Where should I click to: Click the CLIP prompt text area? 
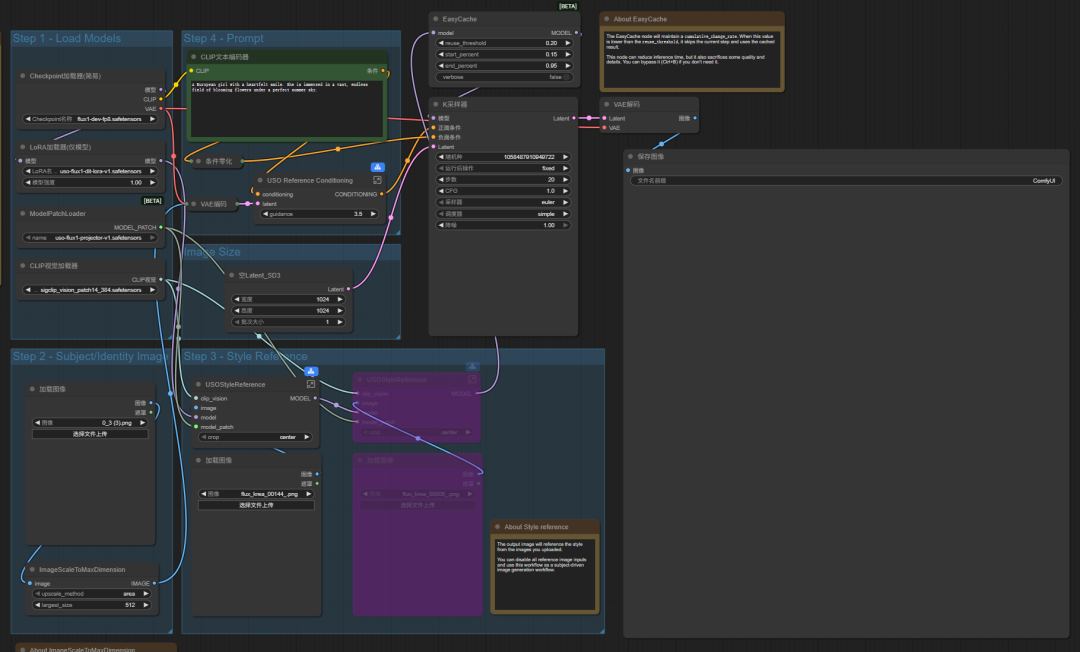pyautogui.click(x=287, y=109)
